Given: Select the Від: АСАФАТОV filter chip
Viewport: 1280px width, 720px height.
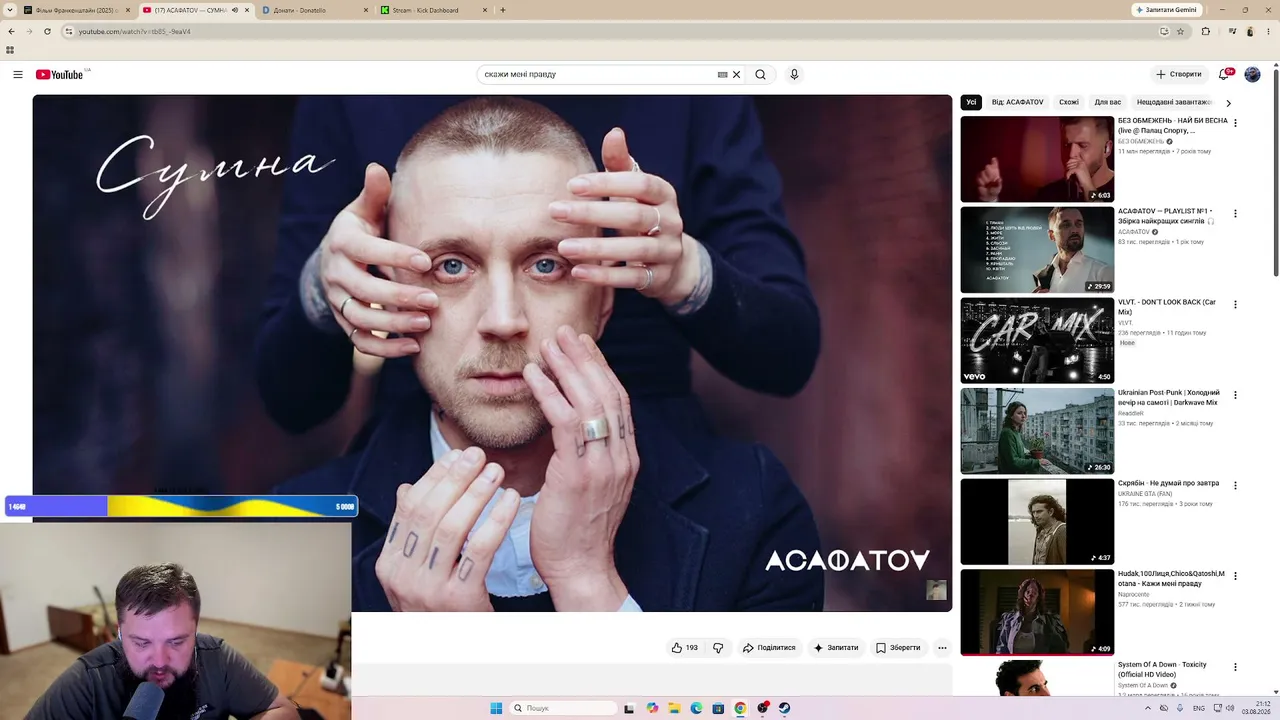Looking at the screenshot, I should click(x=1017, y=102).
